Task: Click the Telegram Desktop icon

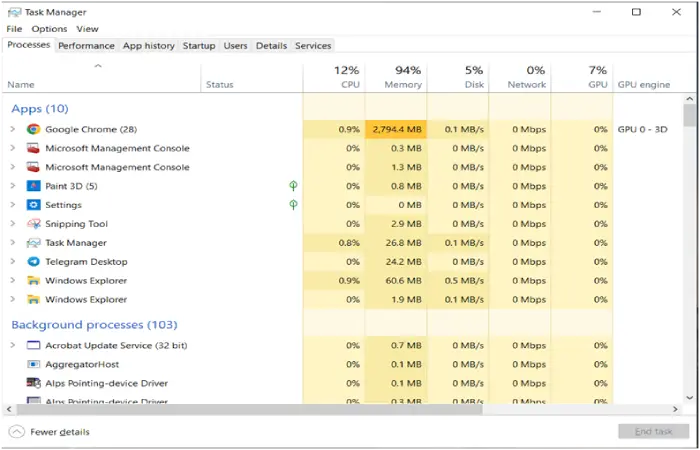Action: pyautogui.click(x=33, y=262)
